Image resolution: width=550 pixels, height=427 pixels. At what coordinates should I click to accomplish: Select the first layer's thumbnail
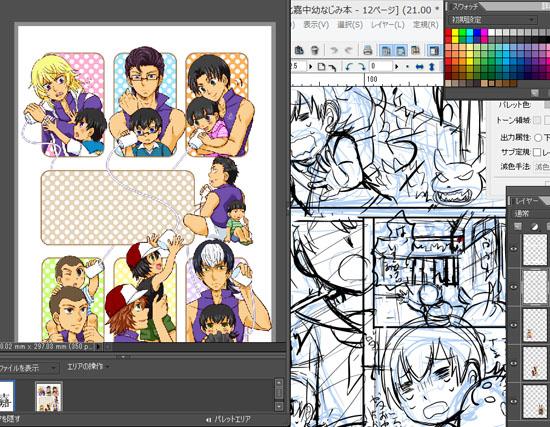tap(535, 249)
